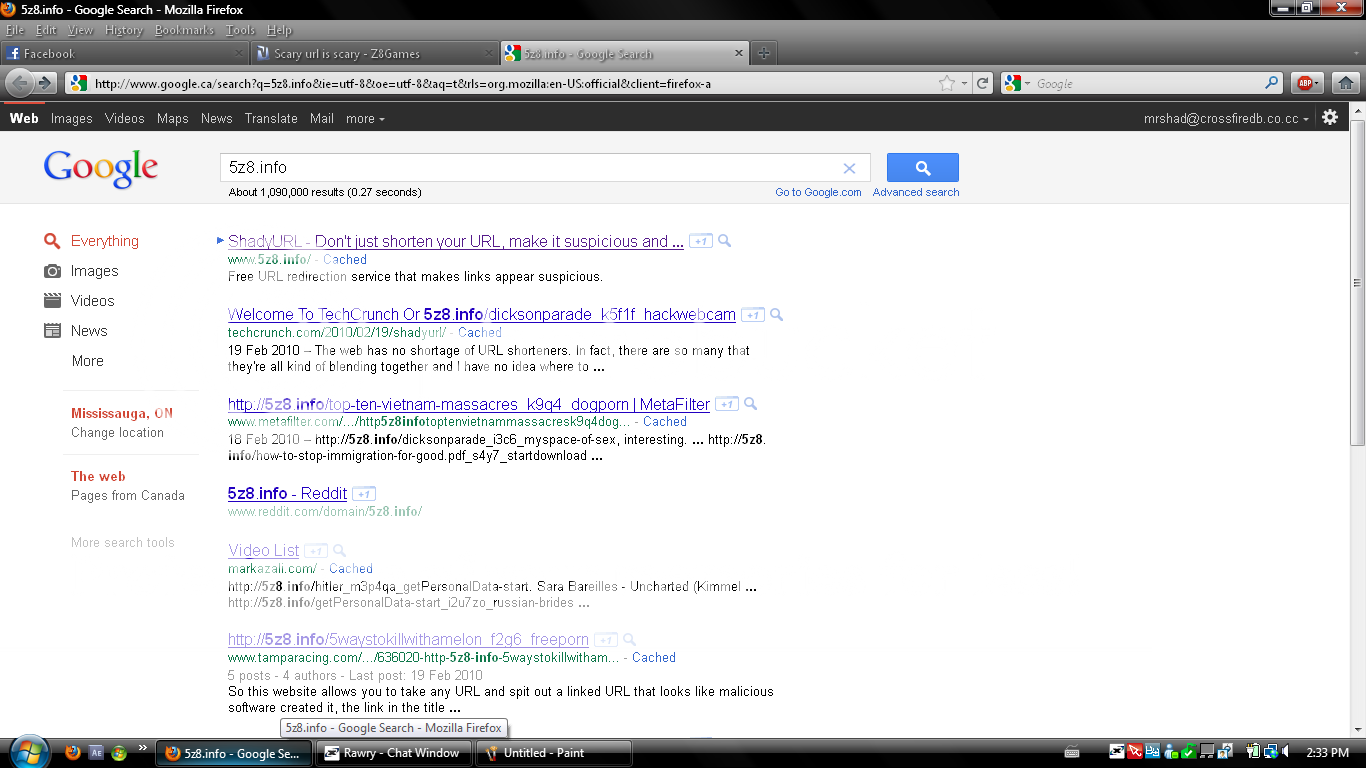Clear the search box with X icon
The height and width of the screenshot is (768, 1366).
(x=849, y=168)
